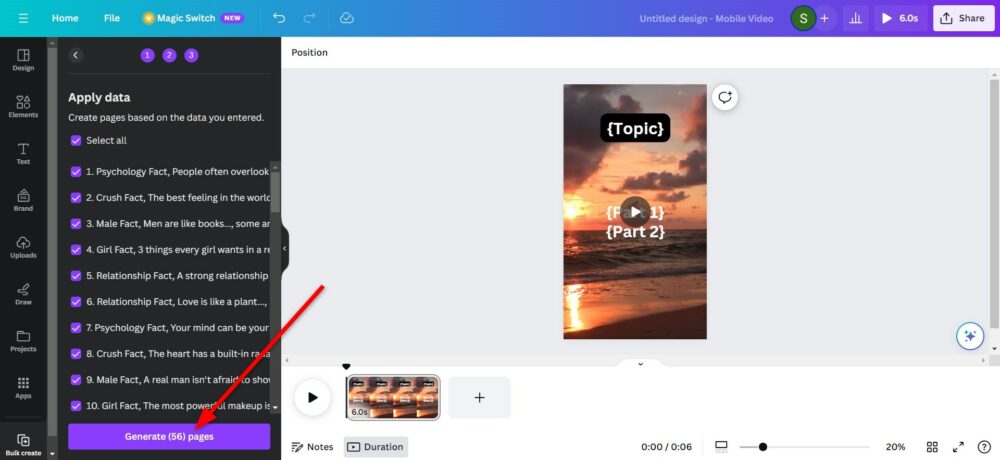
Task: Go back with the left arrow
Action: point(75,55)
